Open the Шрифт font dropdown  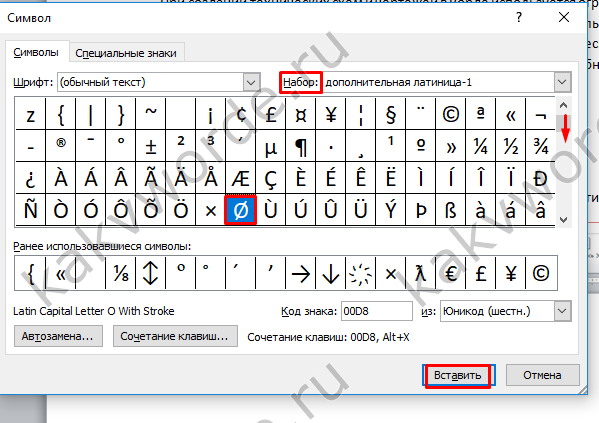tap(251, 82)
